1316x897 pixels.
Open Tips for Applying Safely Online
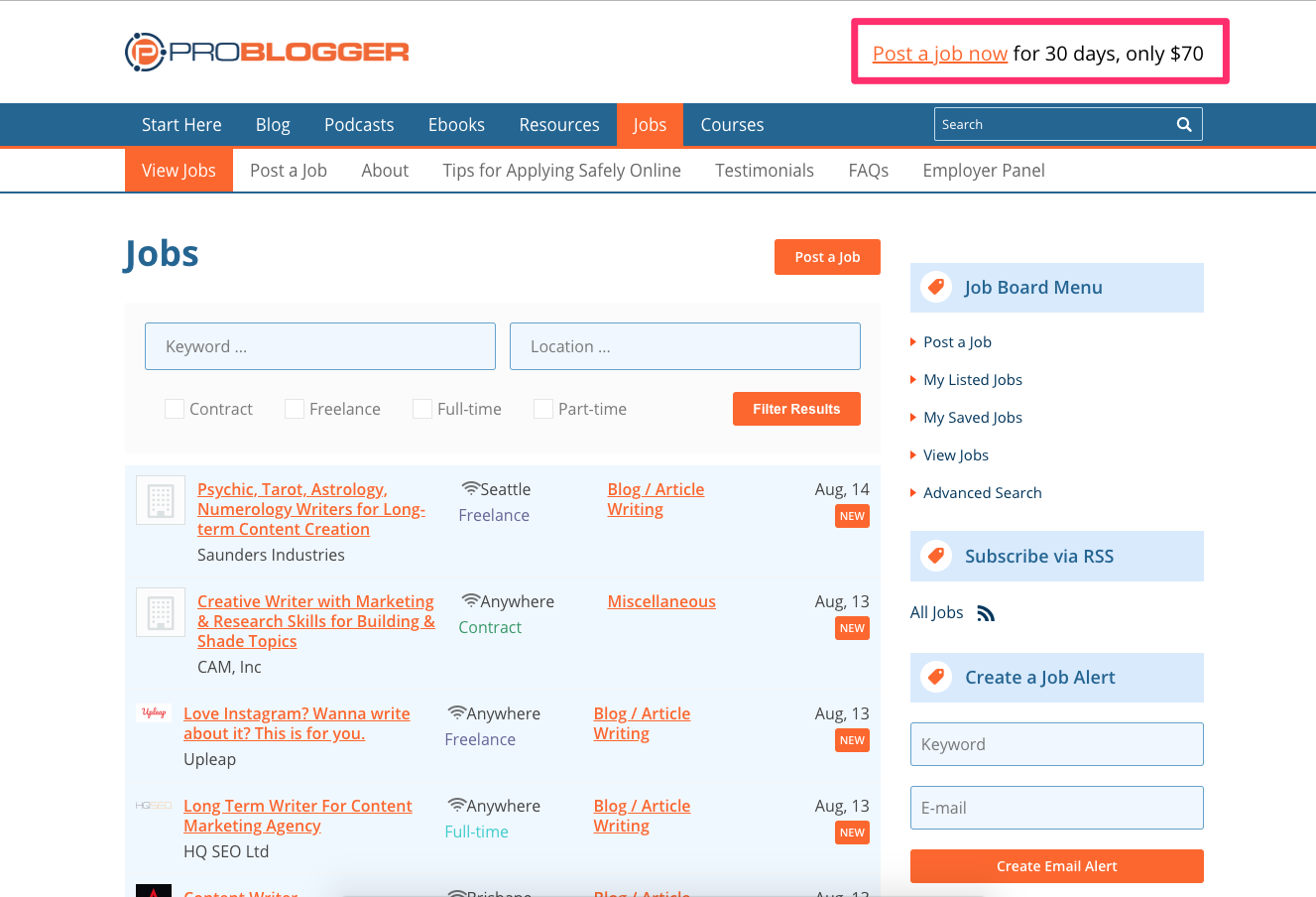point(561,171)
